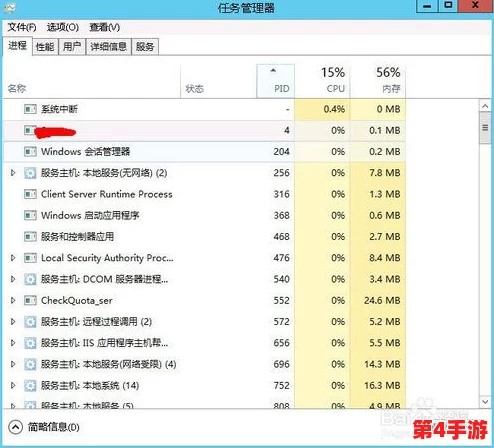Click the Task Manager title bar icon
Screen dimensions: 494x448
pos(10,8)
